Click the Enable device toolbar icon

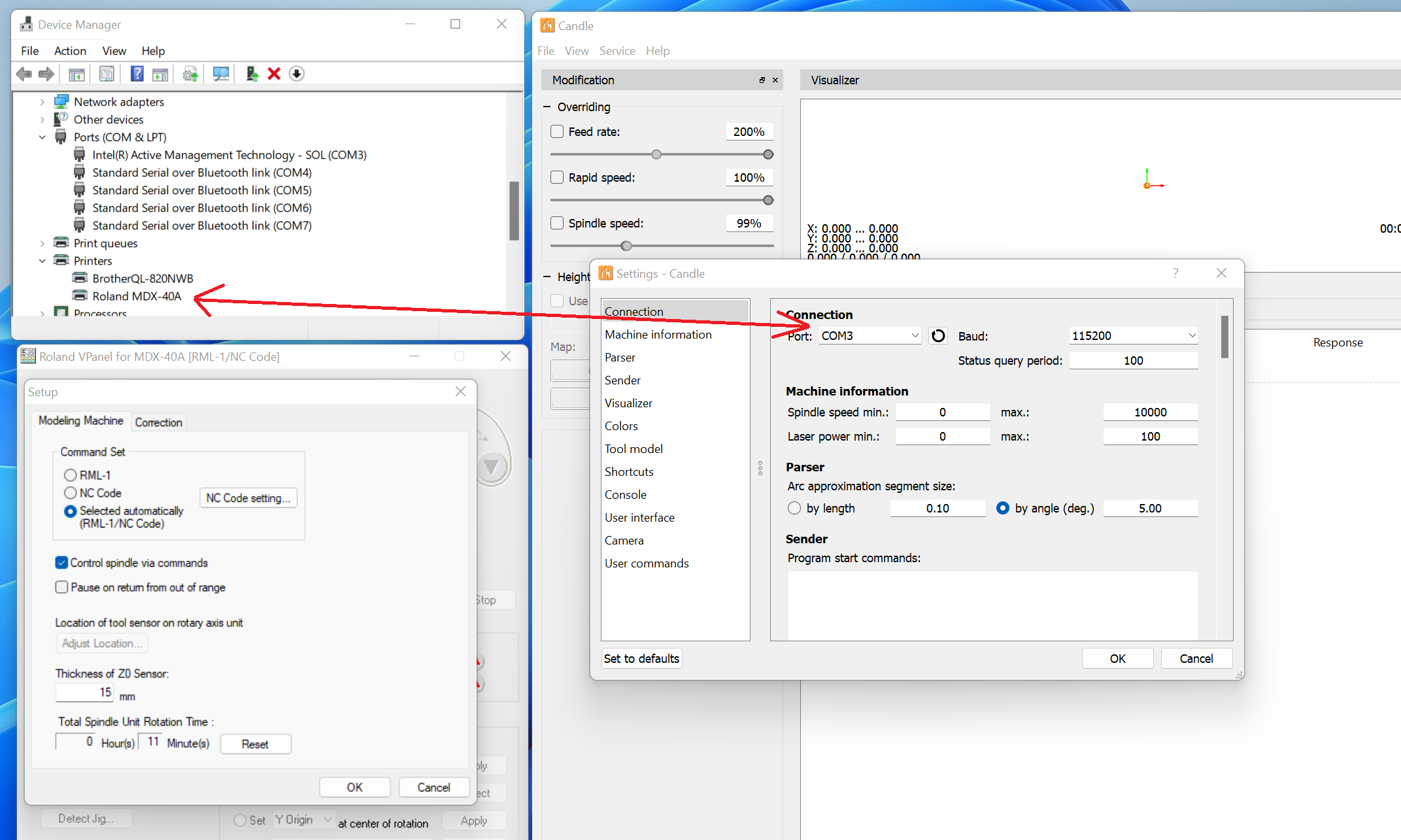click(x=252, y=74)
